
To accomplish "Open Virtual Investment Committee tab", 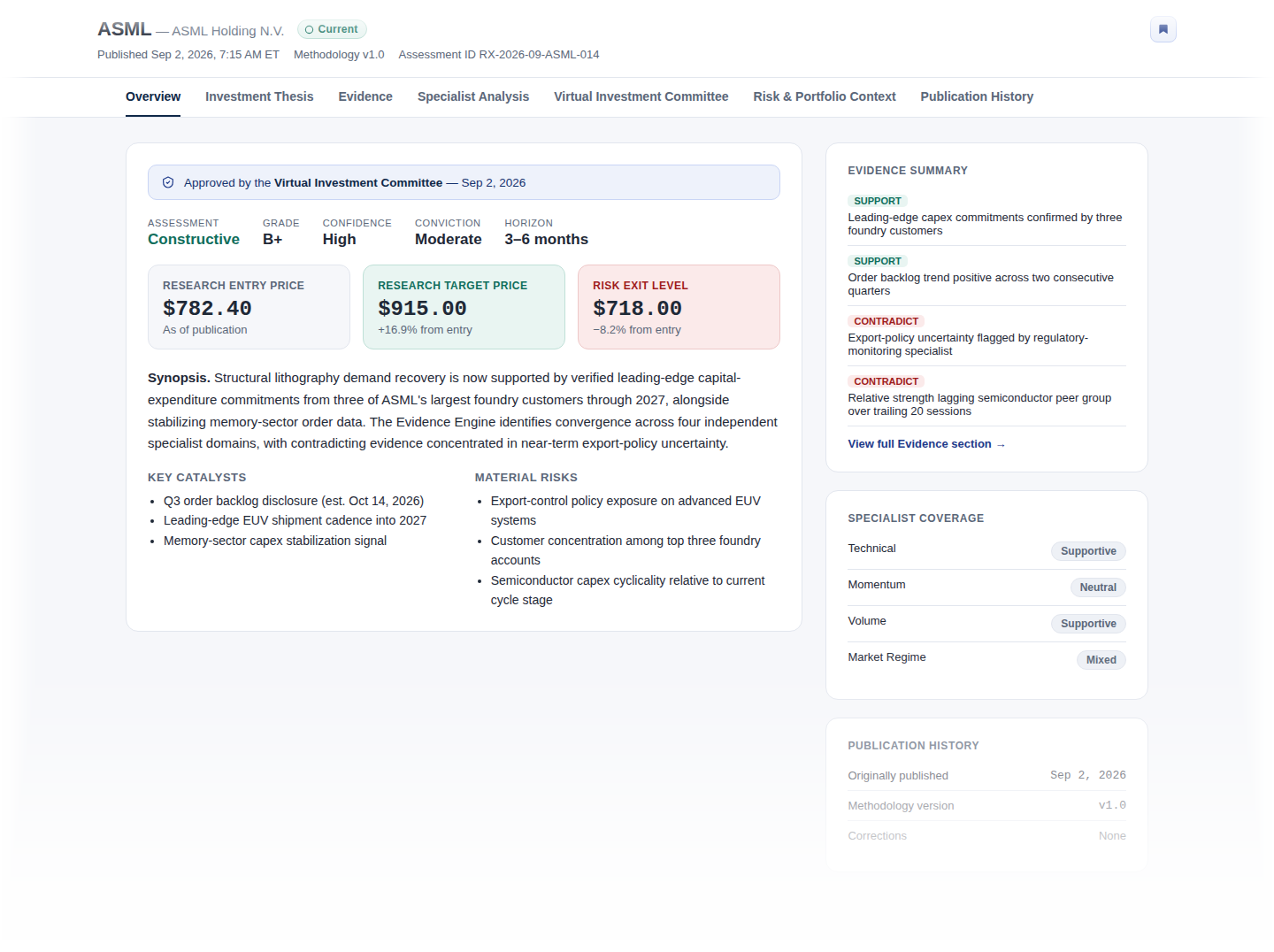I will (x=641, y=96).
